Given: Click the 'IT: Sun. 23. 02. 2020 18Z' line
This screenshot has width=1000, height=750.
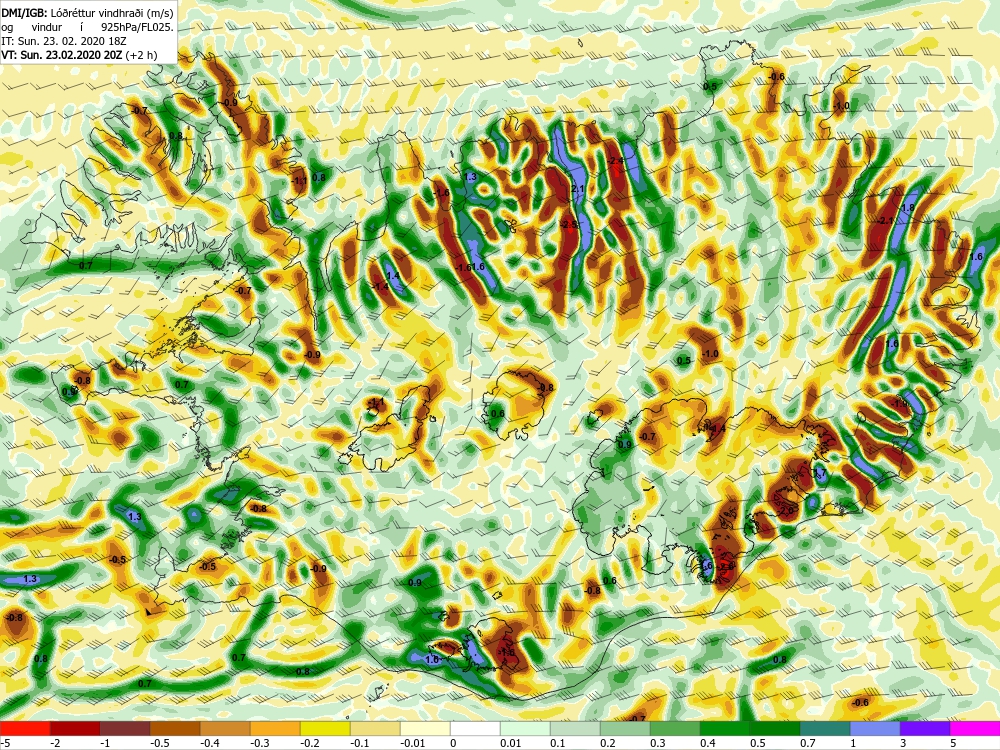Looking at the screenshot, I should [x=64, y=41].
